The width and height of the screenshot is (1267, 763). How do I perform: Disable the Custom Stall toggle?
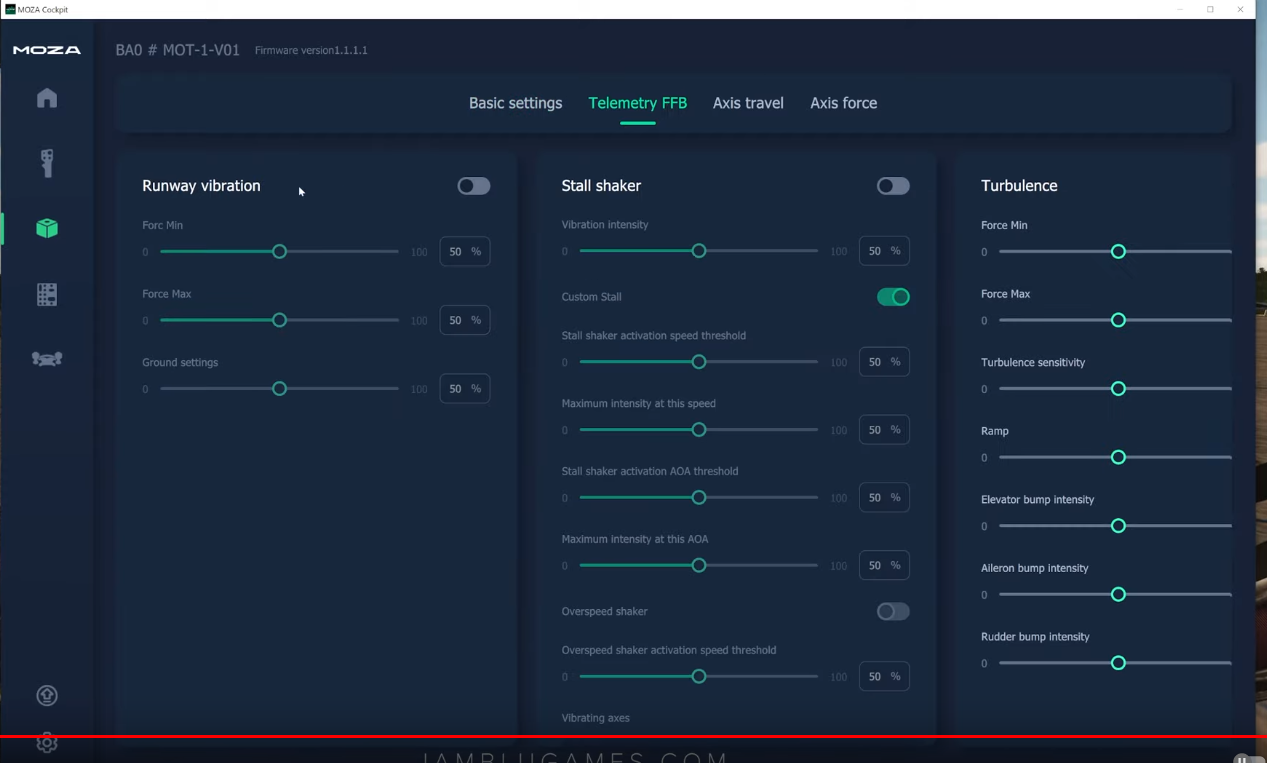pyautogui.click(x=893, y=297)
